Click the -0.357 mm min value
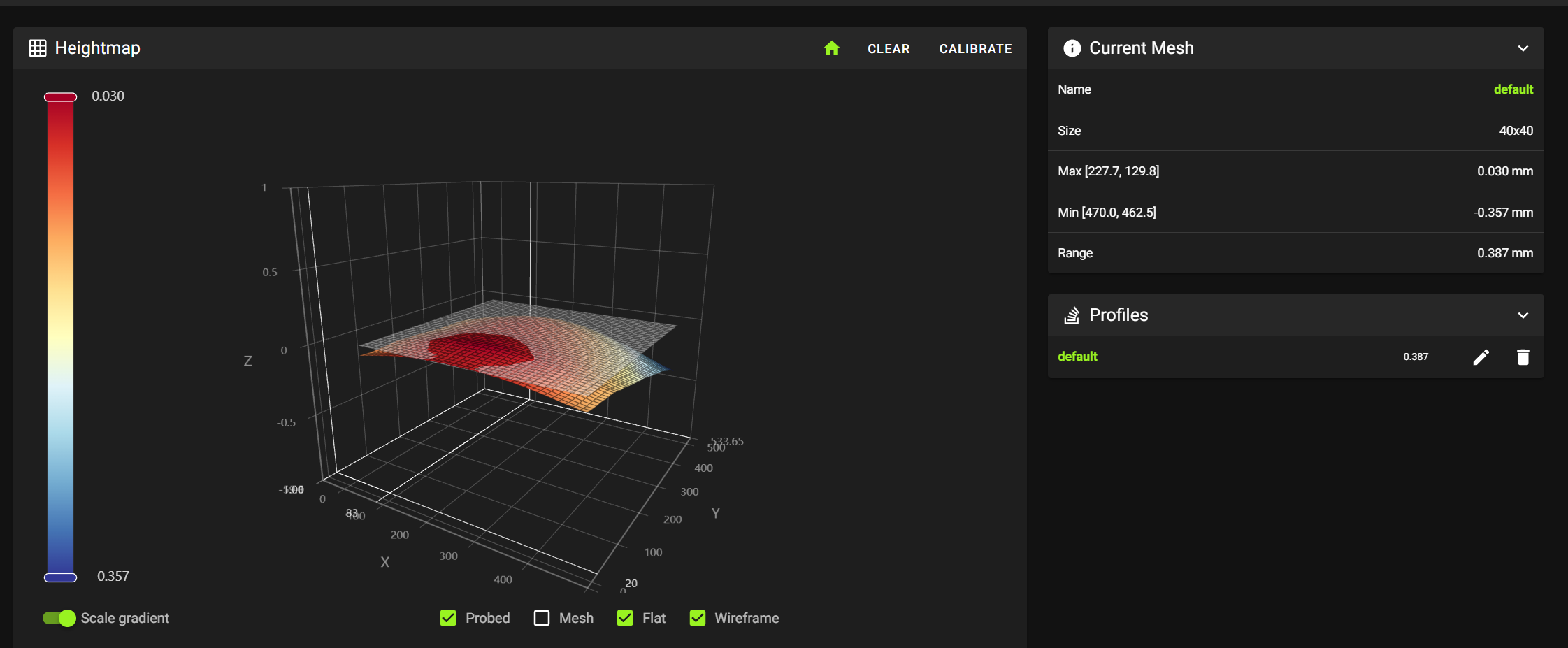Screen dimensions: 1568x648 coord(1503,213)
